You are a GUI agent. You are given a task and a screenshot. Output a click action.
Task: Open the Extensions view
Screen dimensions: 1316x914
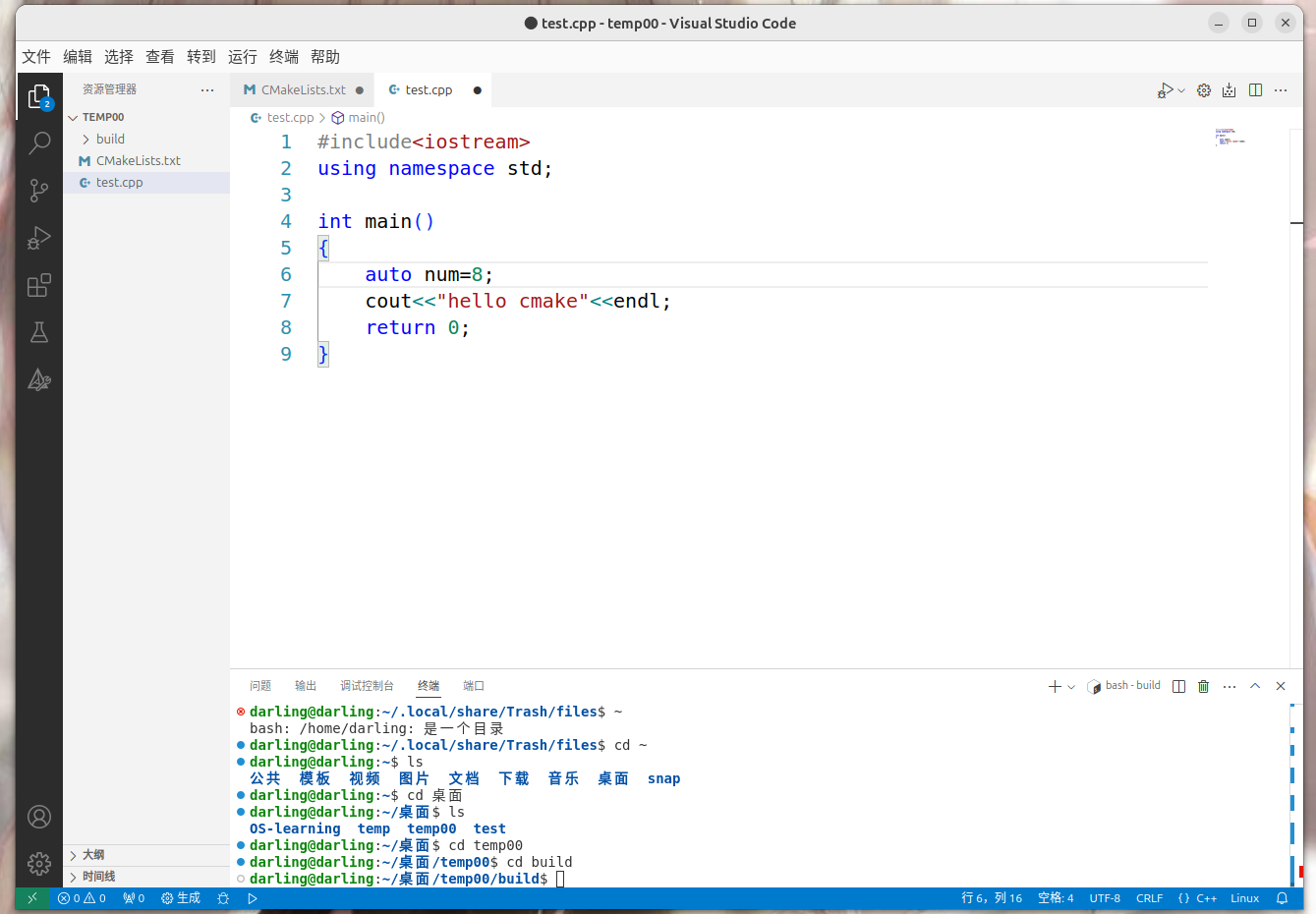[x=39, y=286]
